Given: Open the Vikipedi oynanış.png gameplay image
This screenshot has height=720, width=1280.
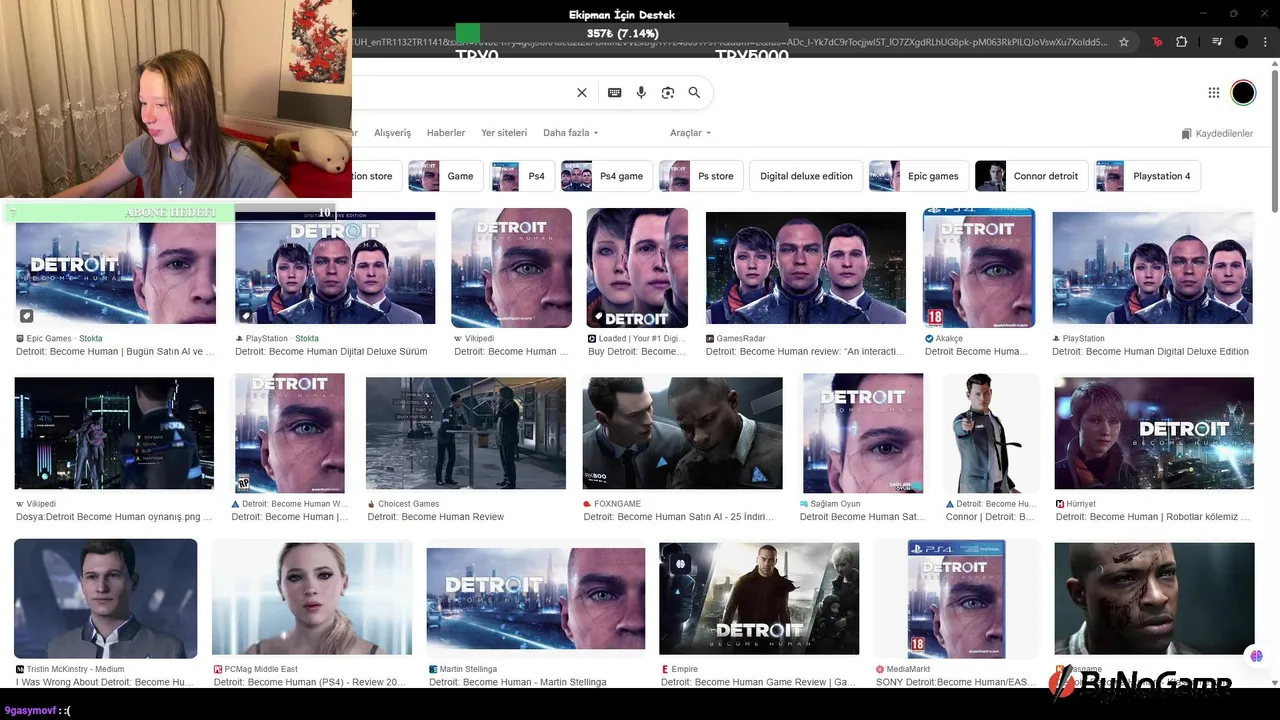Looking at the screenshot, I should (114, 433).
